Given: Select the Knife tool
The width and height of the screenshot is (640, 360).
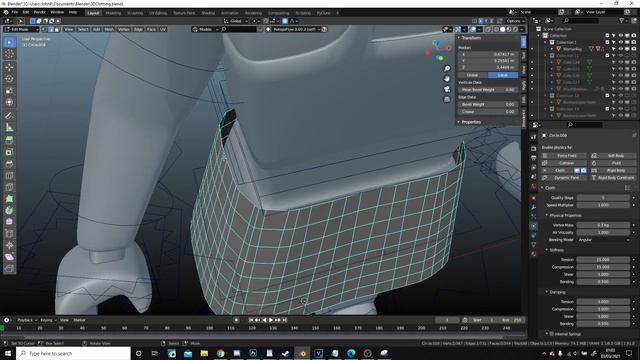Looking at the screenshot, I should [9, 187].
